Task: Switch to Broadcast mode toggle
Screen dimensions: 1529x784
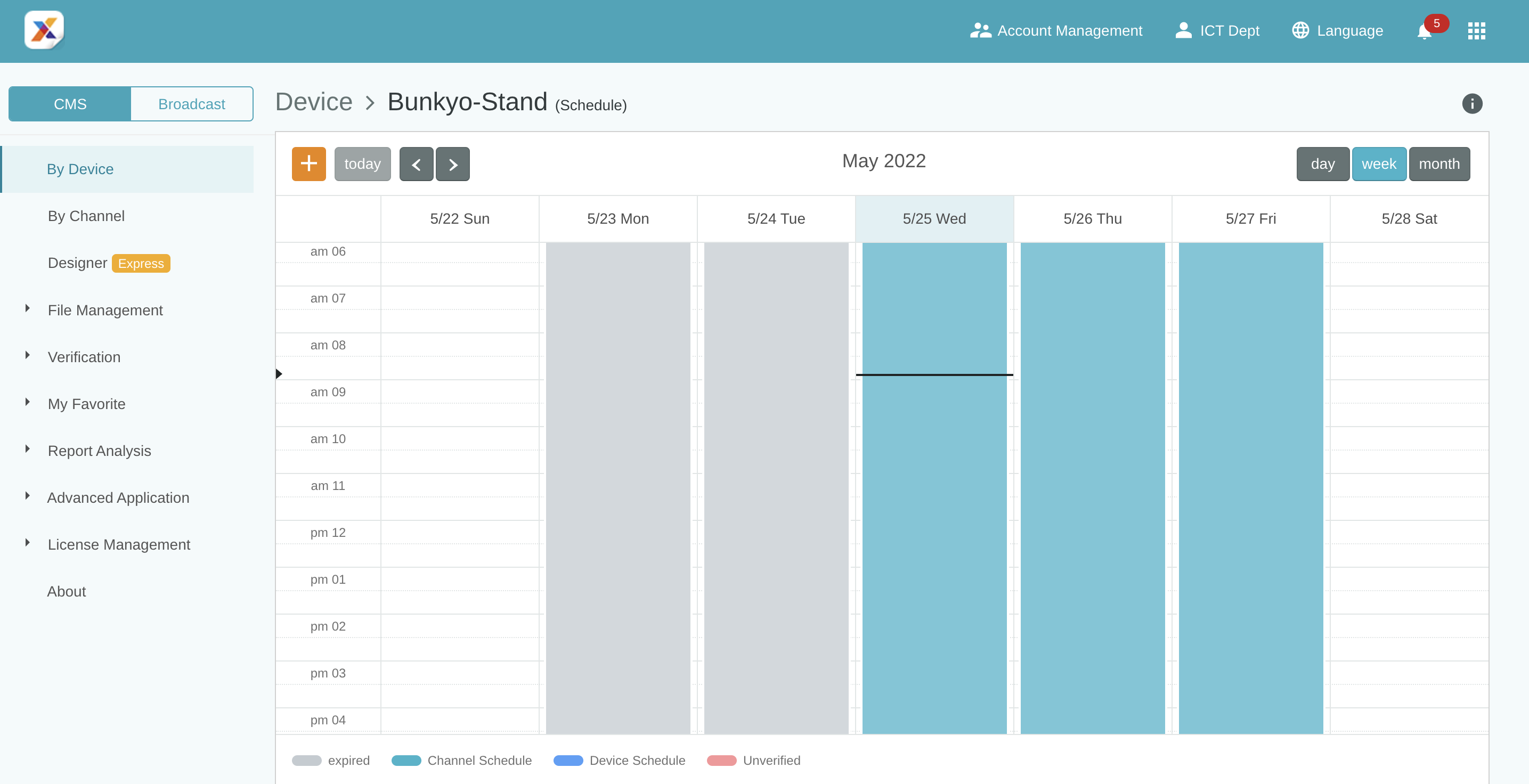Action: (191, 104)
